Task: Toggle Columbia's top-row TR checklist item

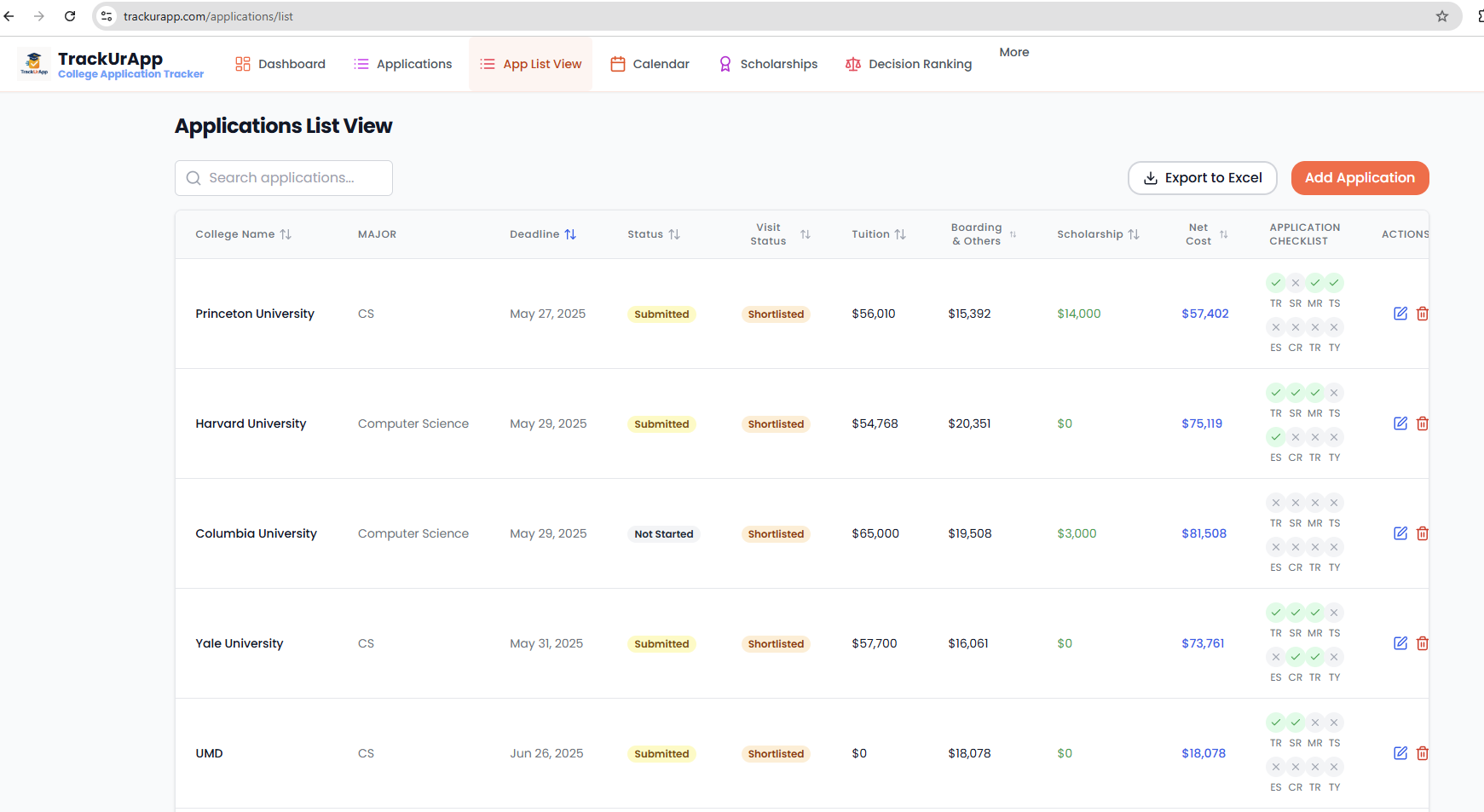Action: pyautogui.click(x=1276, y=503)
